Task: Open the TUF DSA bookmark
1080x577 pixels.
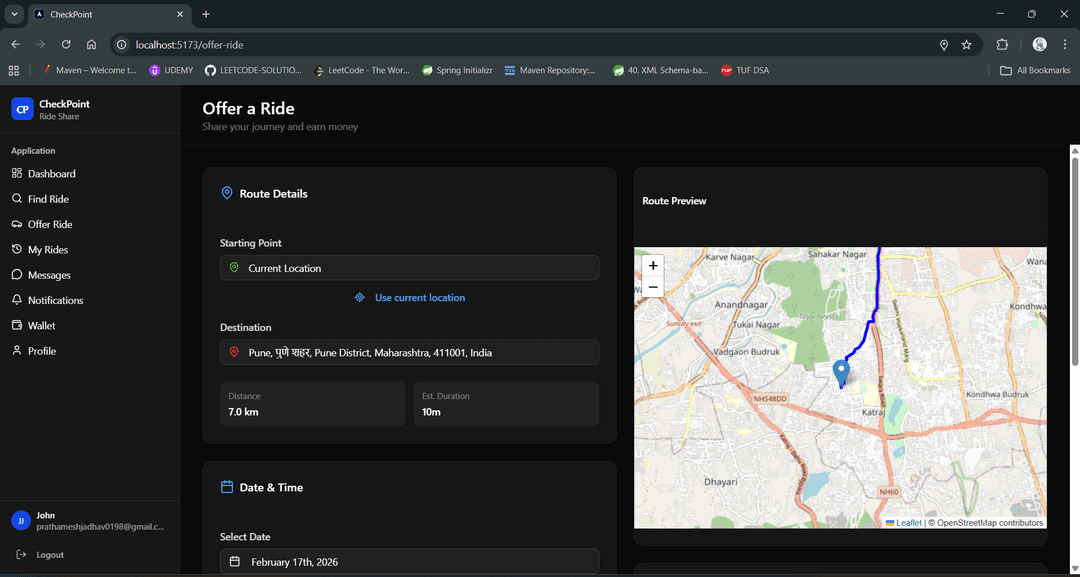Action: click(x=744, y=70)
